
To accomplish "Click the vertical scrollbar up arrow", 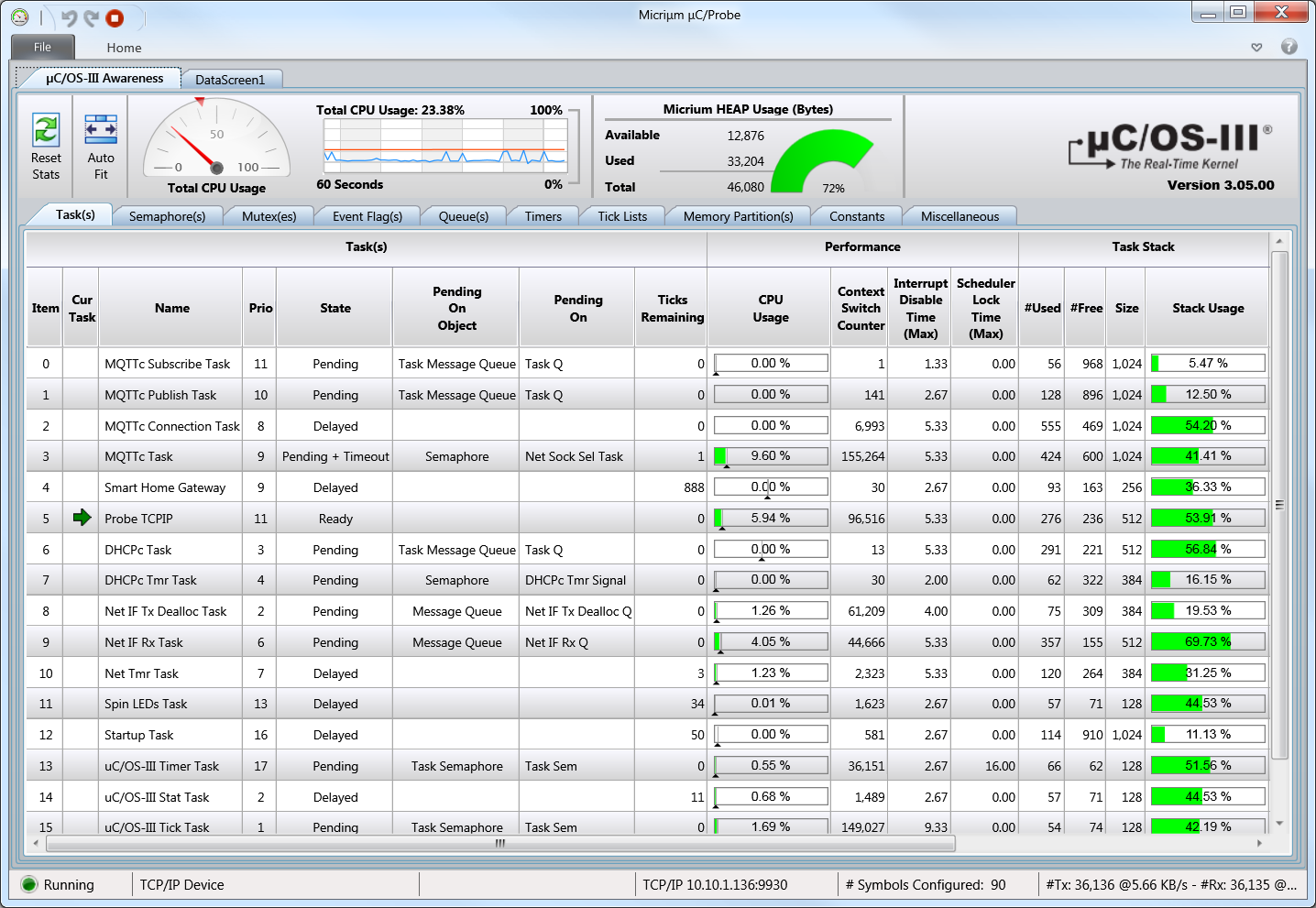I will (x=1279, y=242).
